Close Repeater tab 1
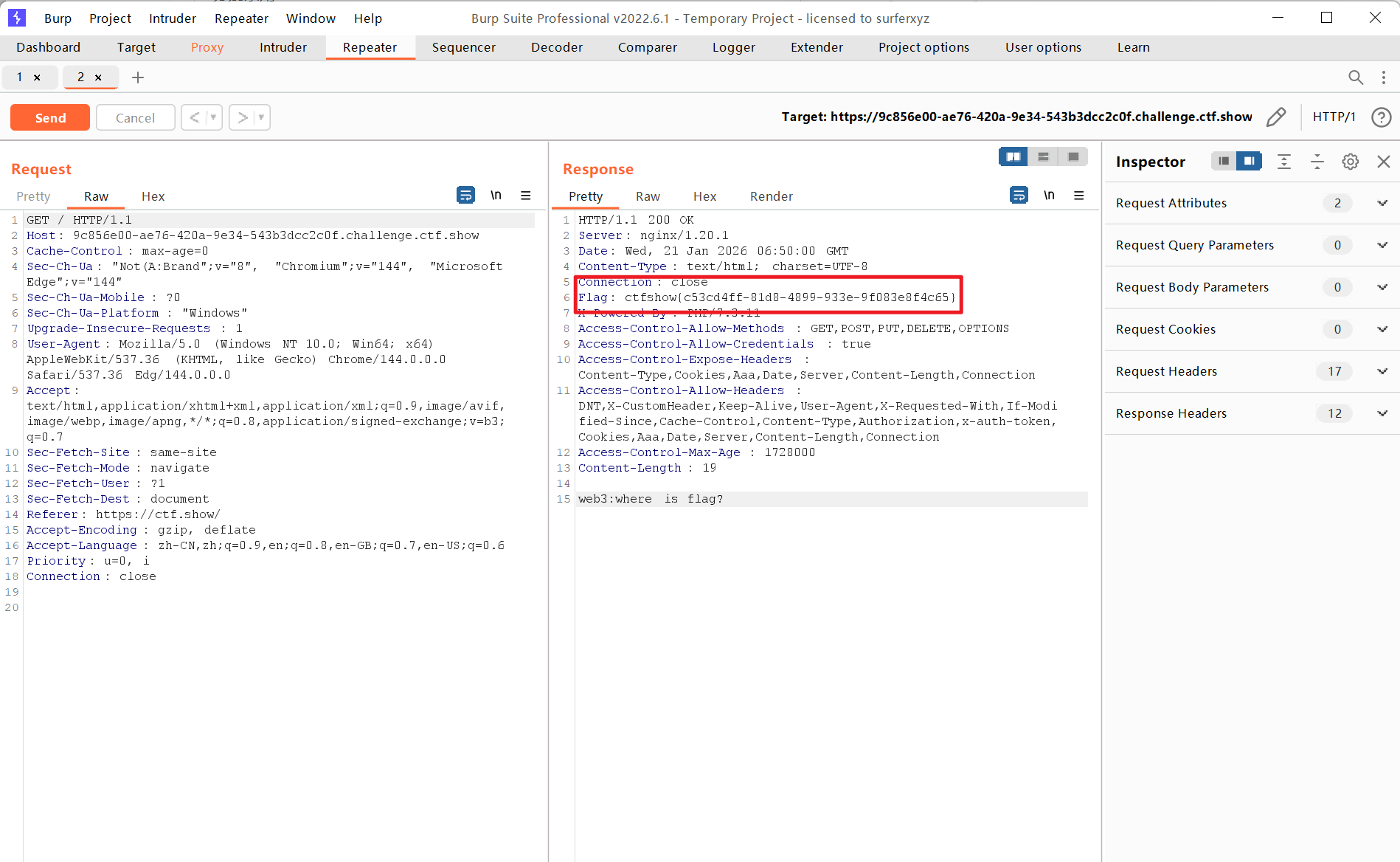The height and width of the screenshot is (862, 1400). [x=37, y=77]
